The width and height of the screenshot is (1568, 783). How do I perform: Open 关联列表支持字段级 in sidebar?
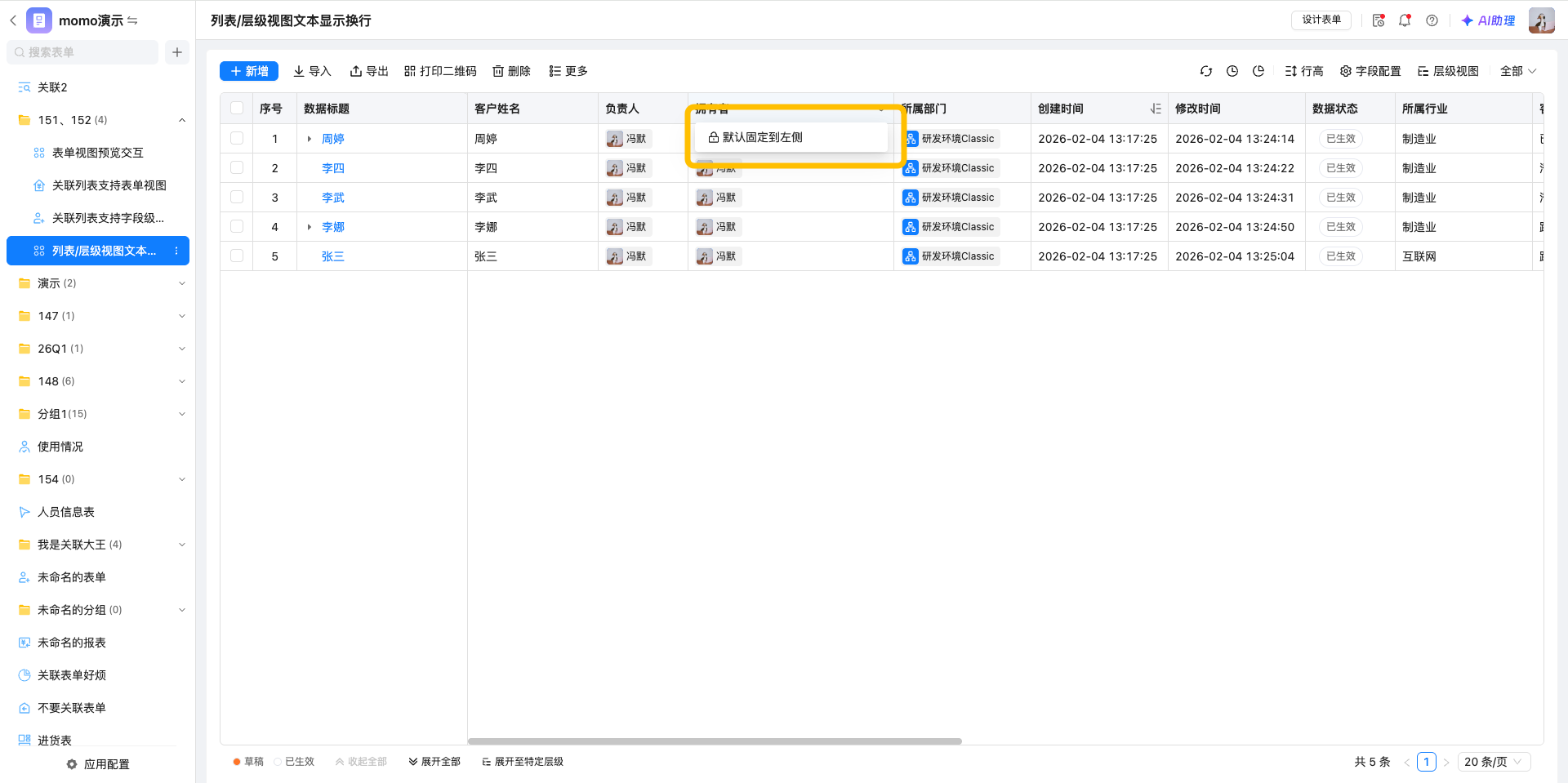(x=108, y=218)
